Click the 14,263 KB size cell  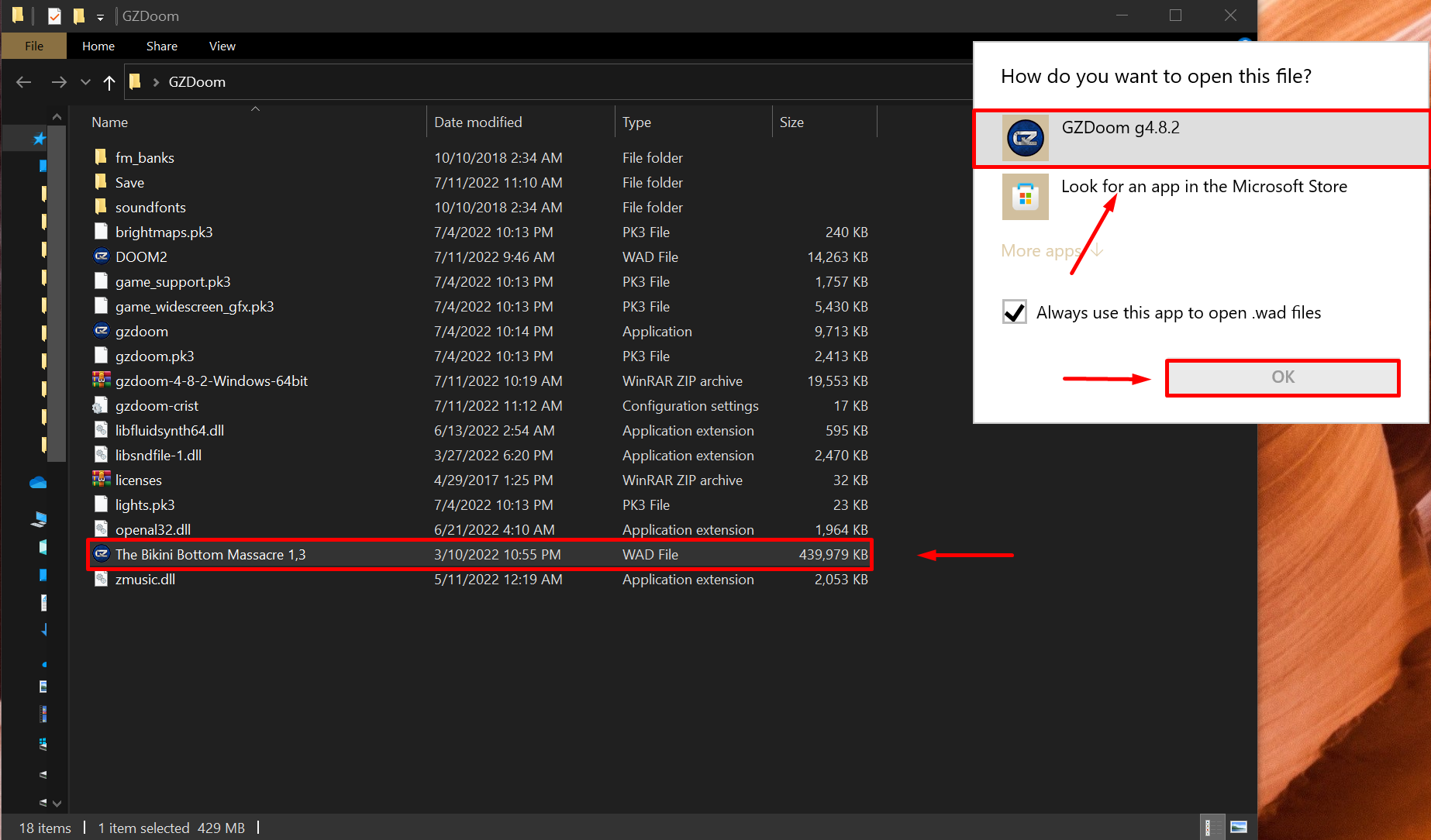(837, 256)
